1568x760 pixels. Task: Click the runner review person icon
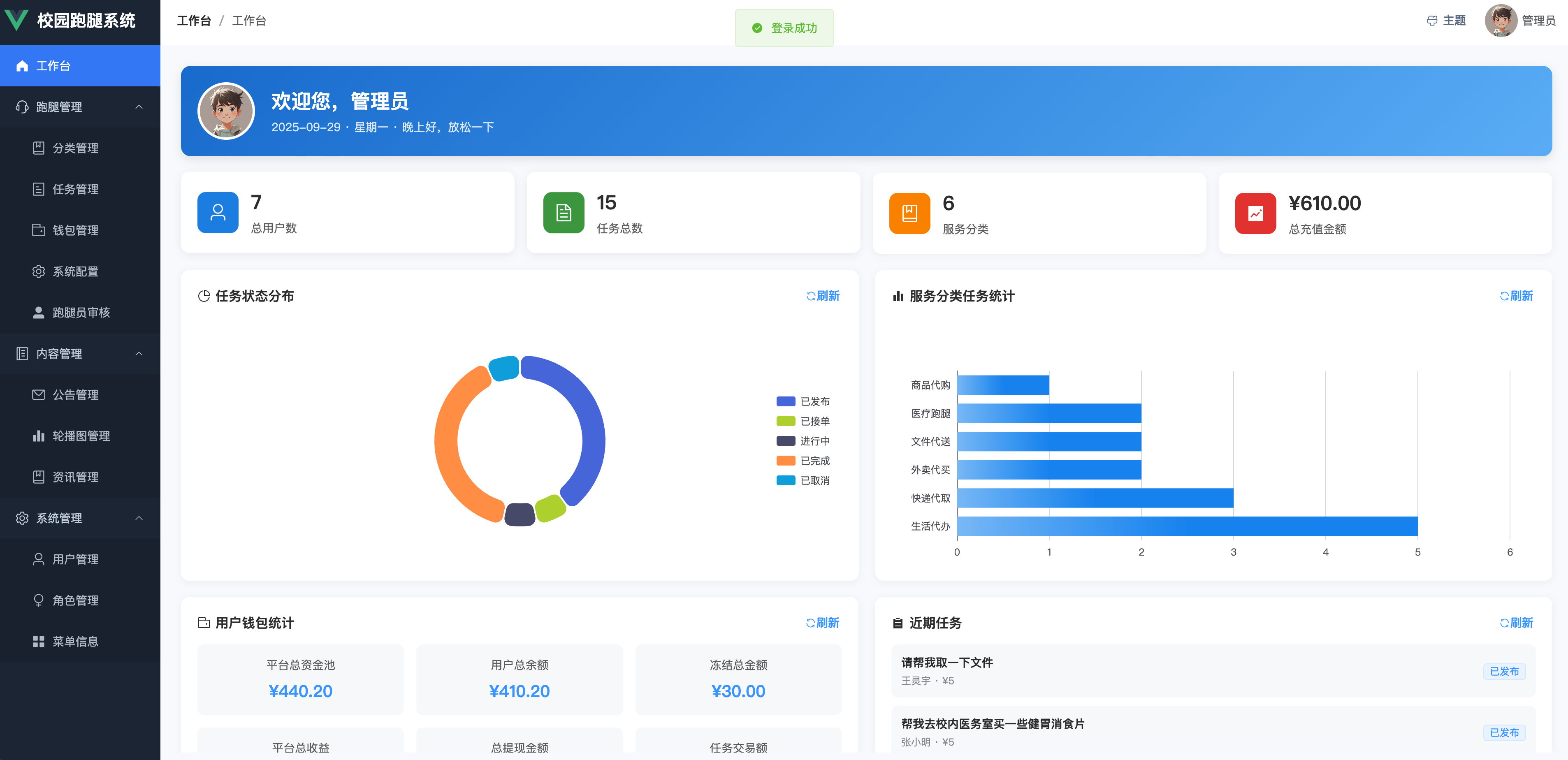(x=38, y=312)
